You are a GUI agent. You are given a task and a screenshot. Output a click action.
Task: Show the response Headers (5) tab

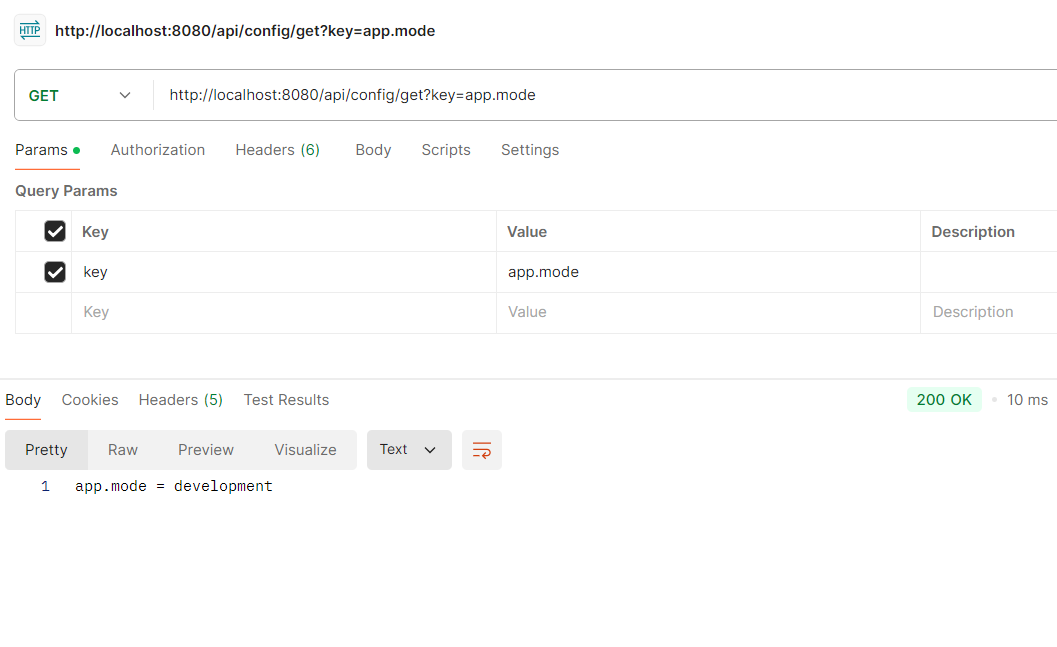180,400
